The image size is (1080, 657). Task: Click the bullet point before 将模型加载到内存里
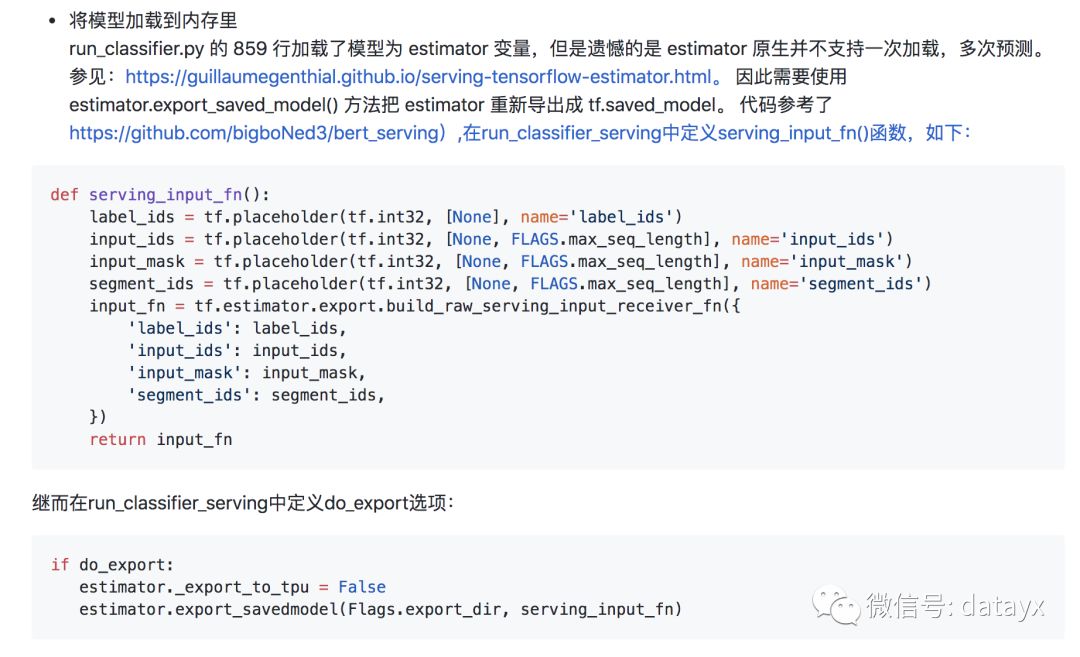pyautogui.click(x=52, y=21)
